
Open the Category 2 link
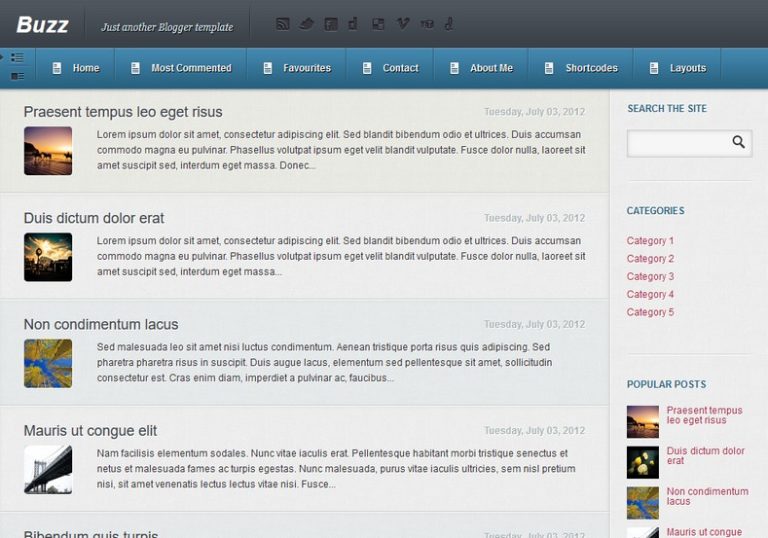point(650,259)
